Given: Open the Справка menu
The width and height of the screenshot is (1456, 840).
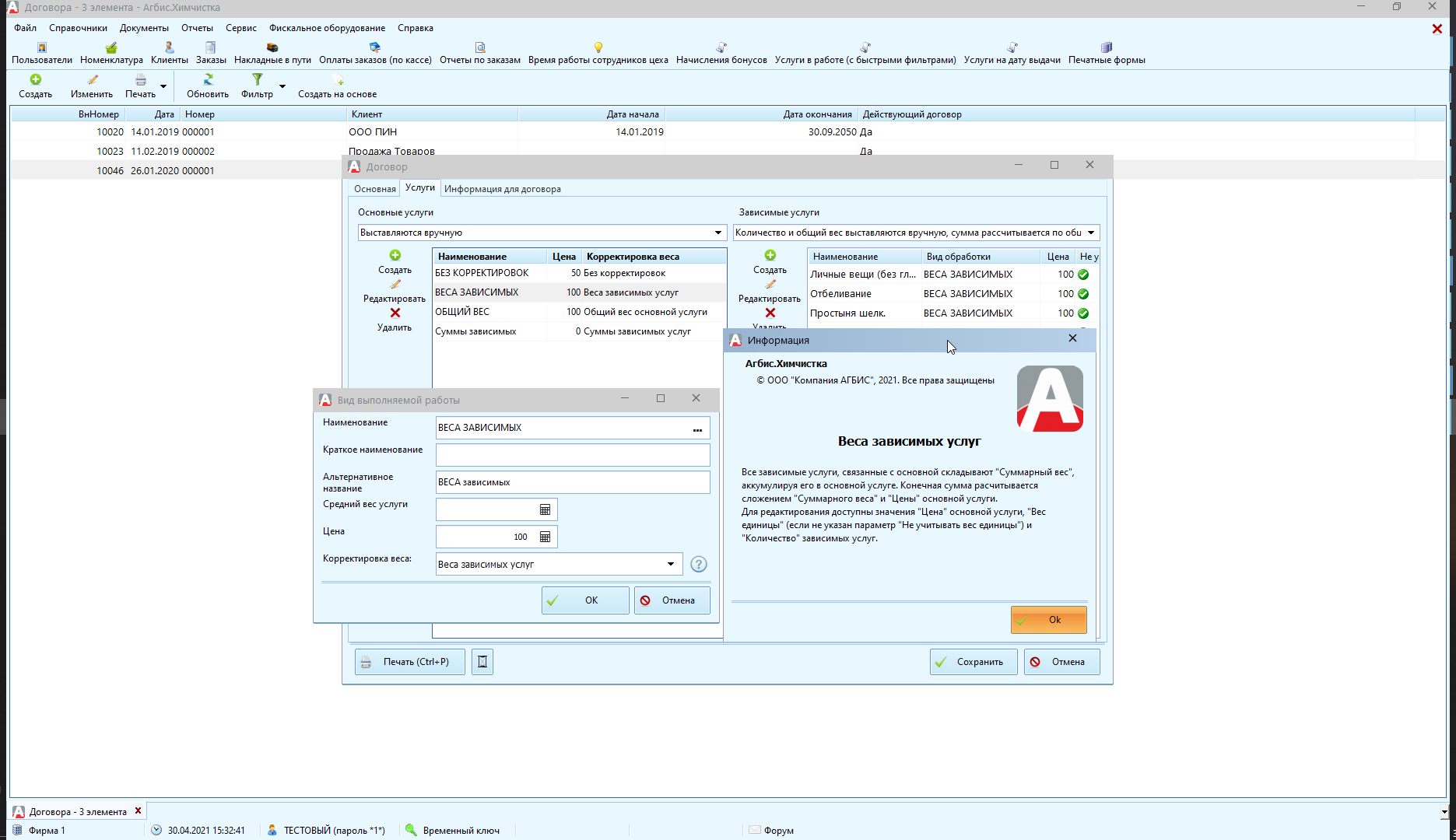Looking at the screenshot, I should tap(416, 28).
